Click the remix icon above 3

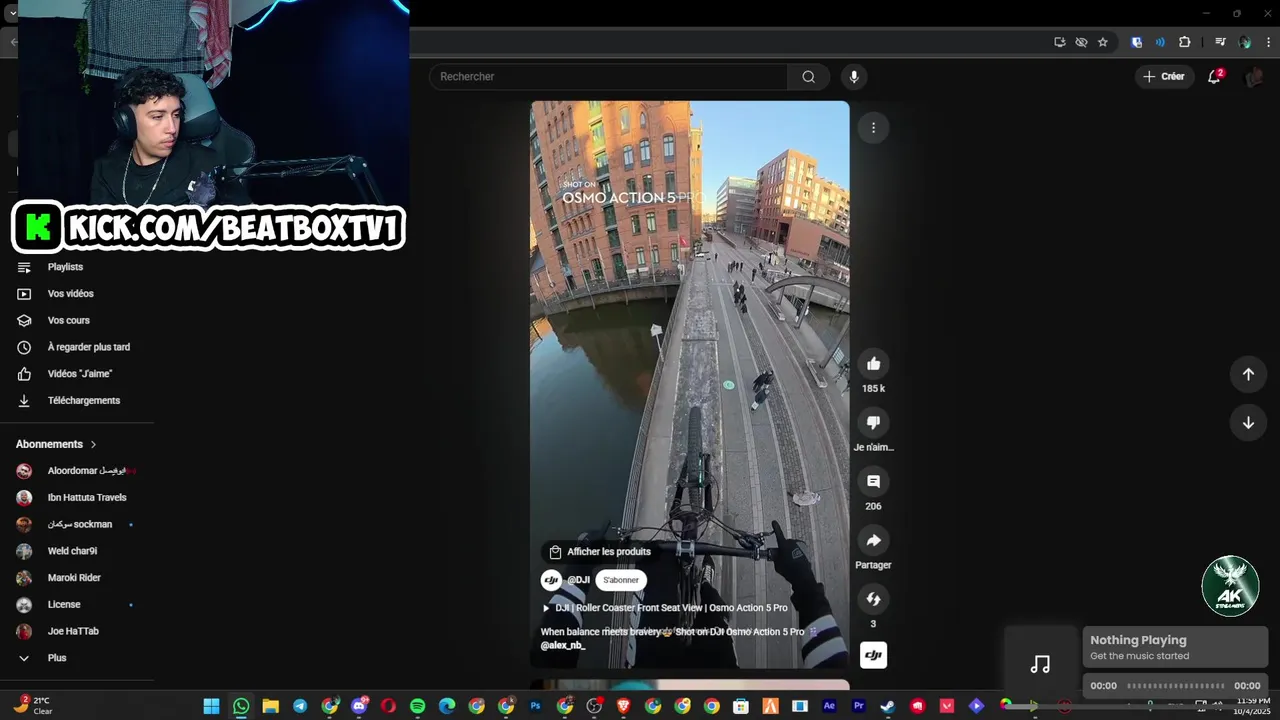pyautogui.click(x=873, y=600)
